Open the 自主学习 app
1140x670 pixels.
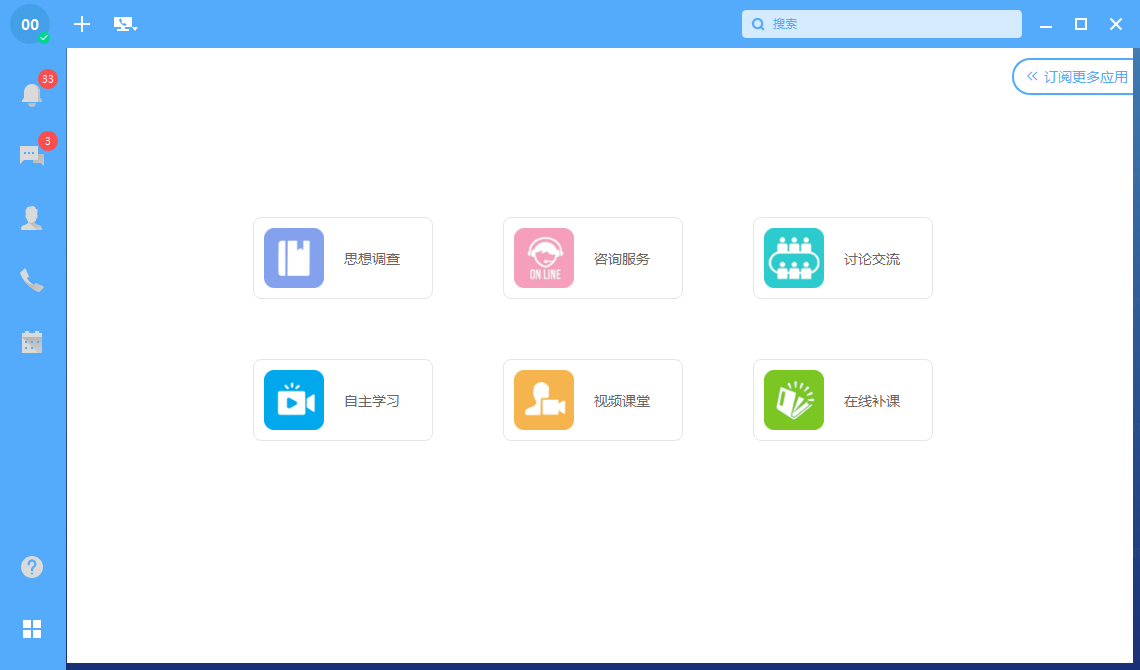pos(343,400)
